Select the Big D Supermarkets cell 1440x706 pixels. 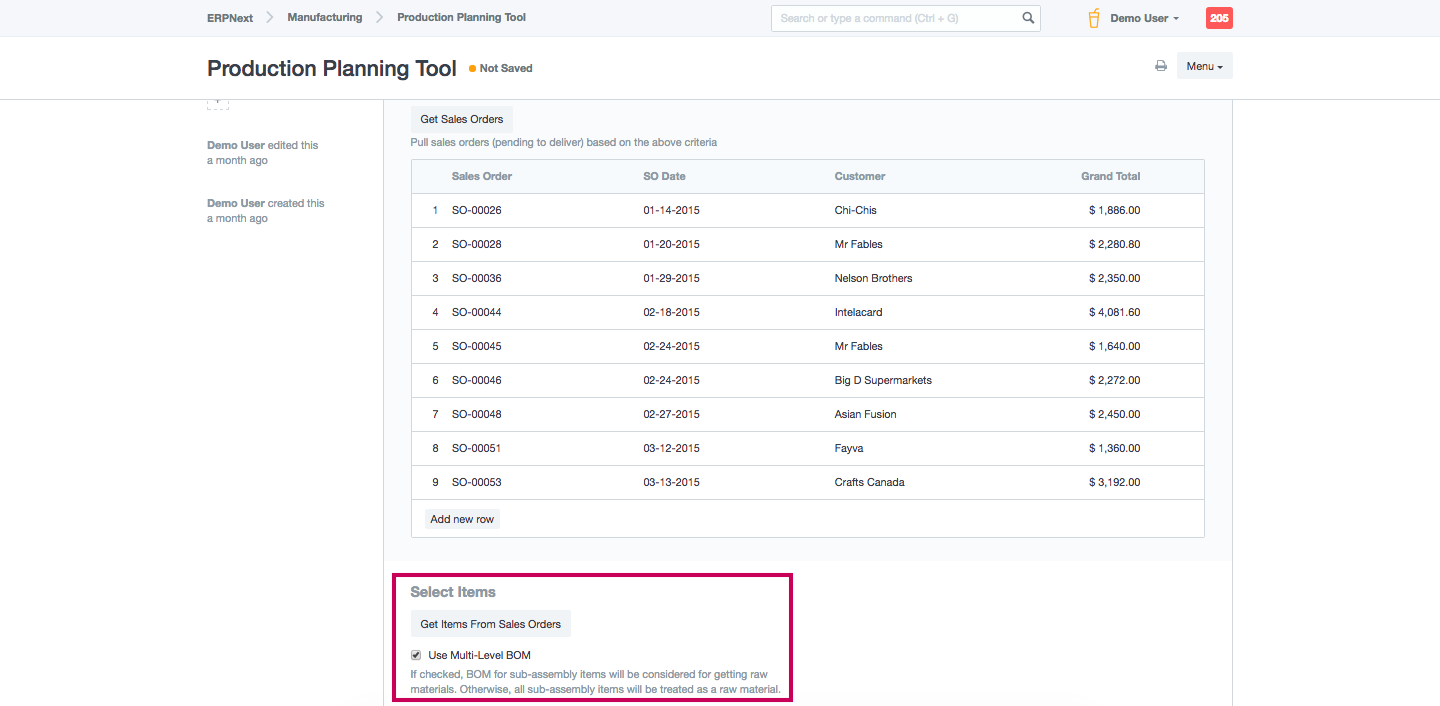[x=882, y=380]
